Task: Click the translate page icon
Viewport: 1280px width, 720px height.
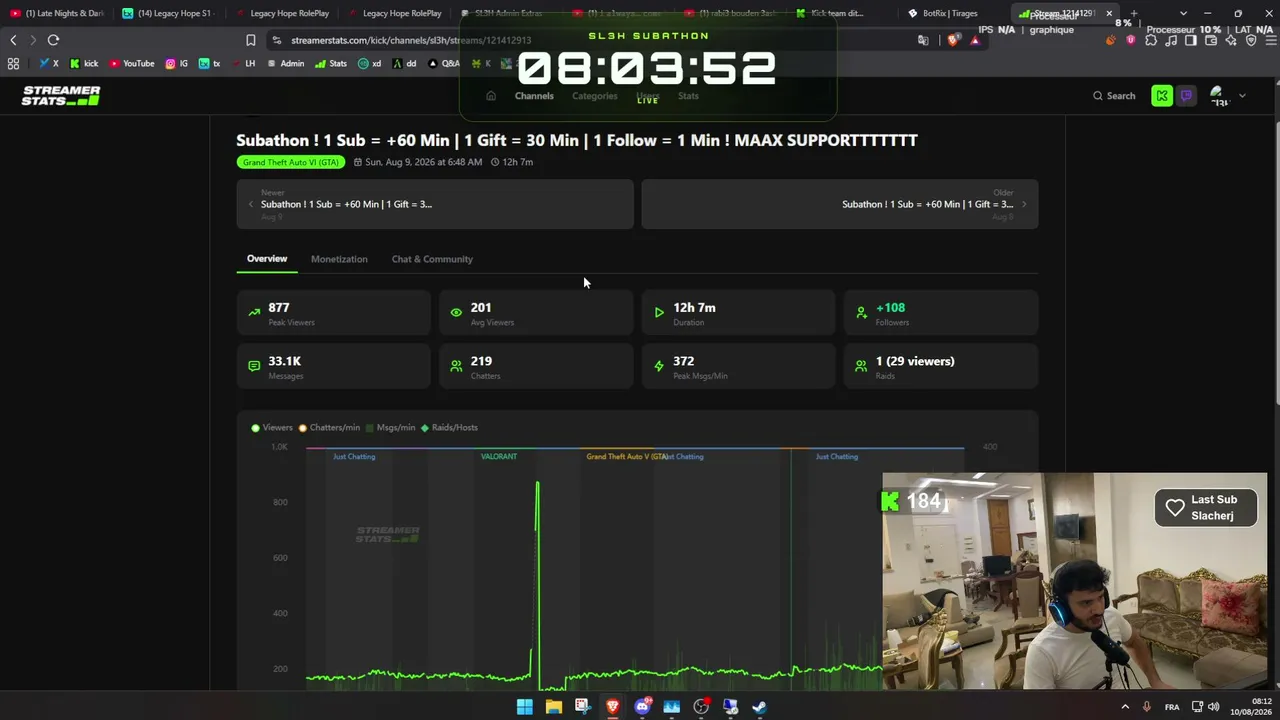Action: click(x=923, y=40)
